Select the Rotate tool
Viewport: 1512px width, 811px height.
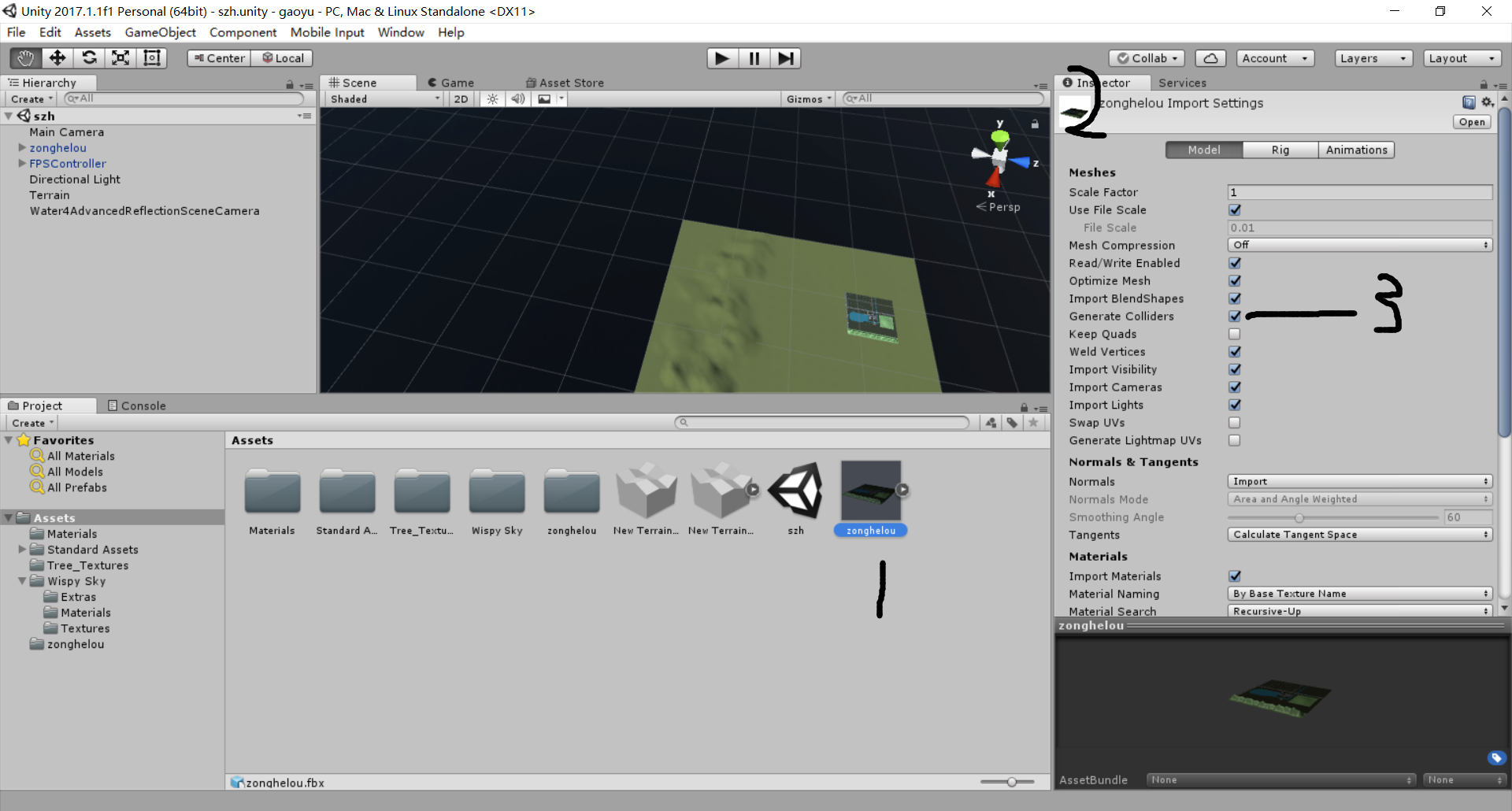pos(89,58)
